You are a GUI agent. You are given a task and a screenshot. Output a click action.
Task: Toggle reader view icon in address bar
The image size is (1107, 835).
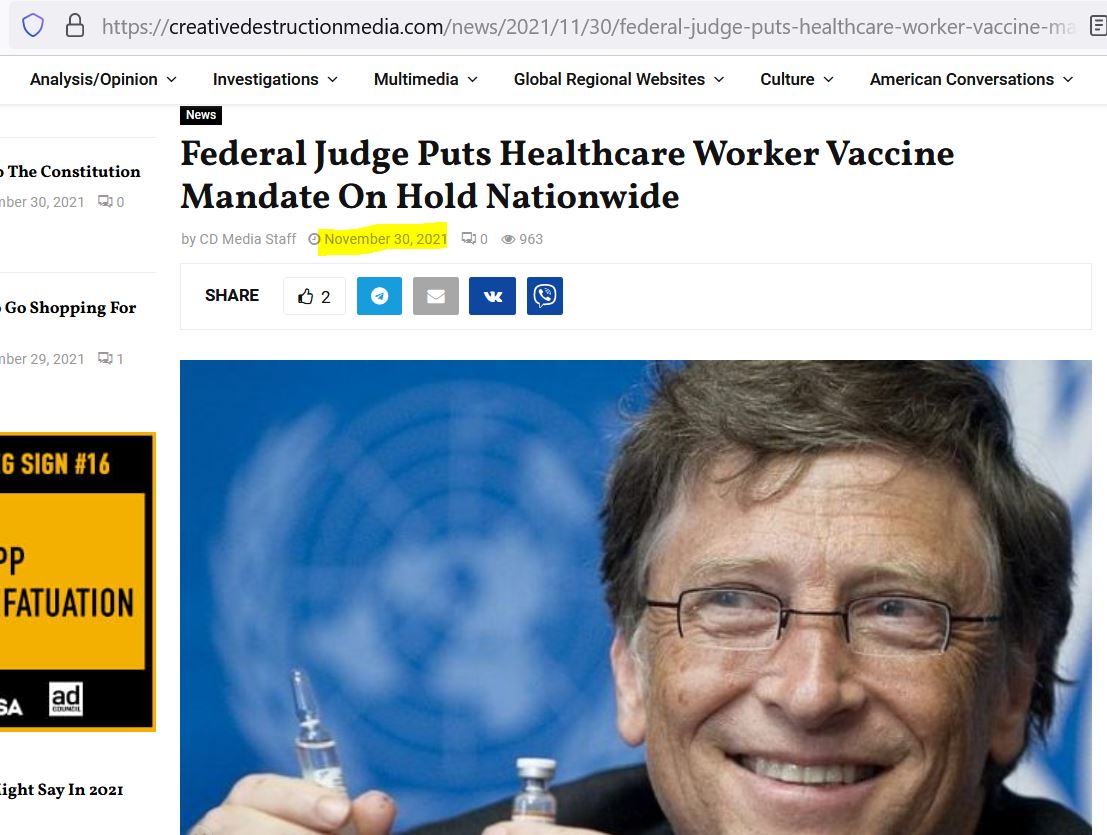tap(1099, 26)
